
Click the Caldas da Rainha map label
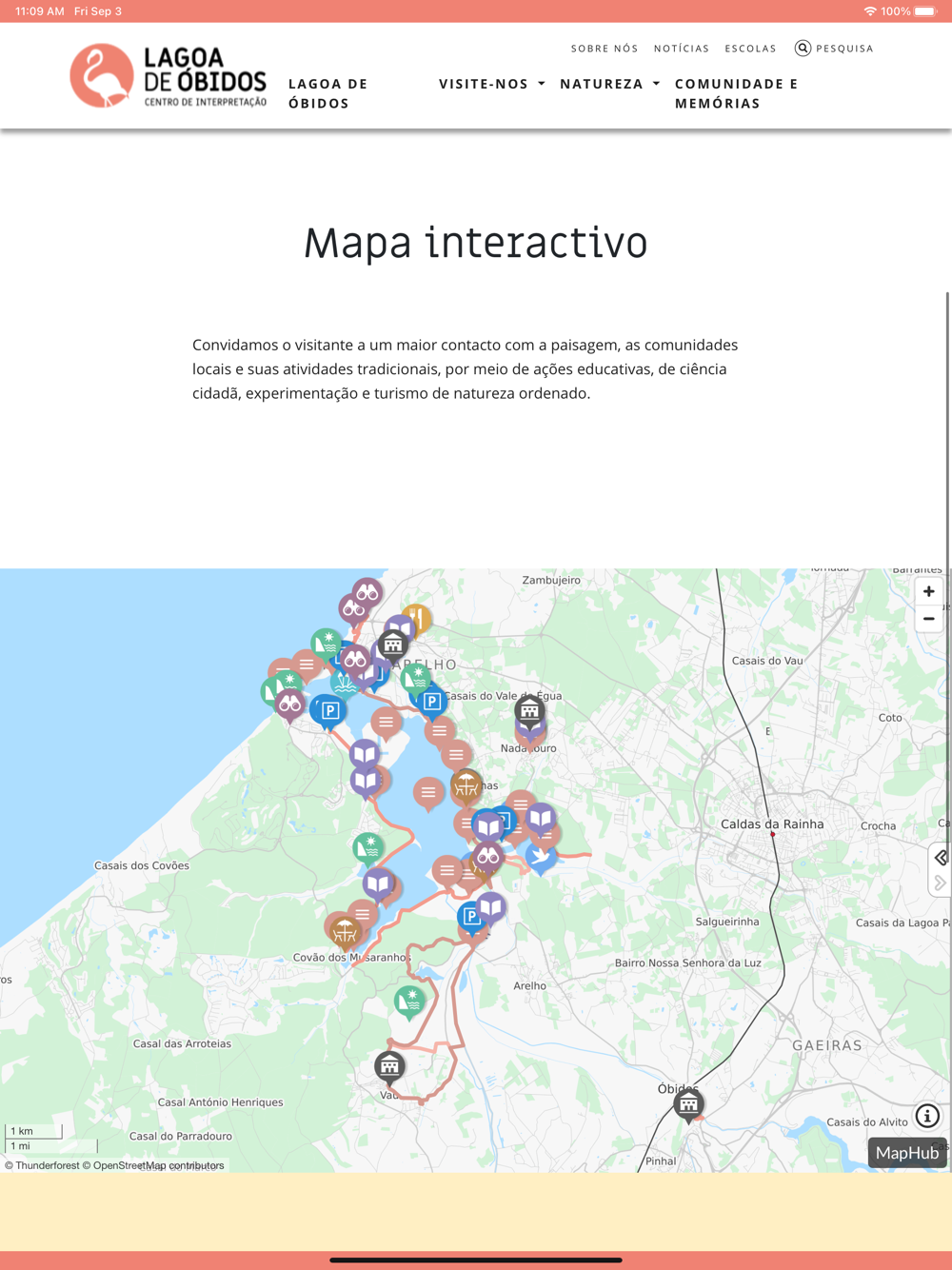point(772,824)
